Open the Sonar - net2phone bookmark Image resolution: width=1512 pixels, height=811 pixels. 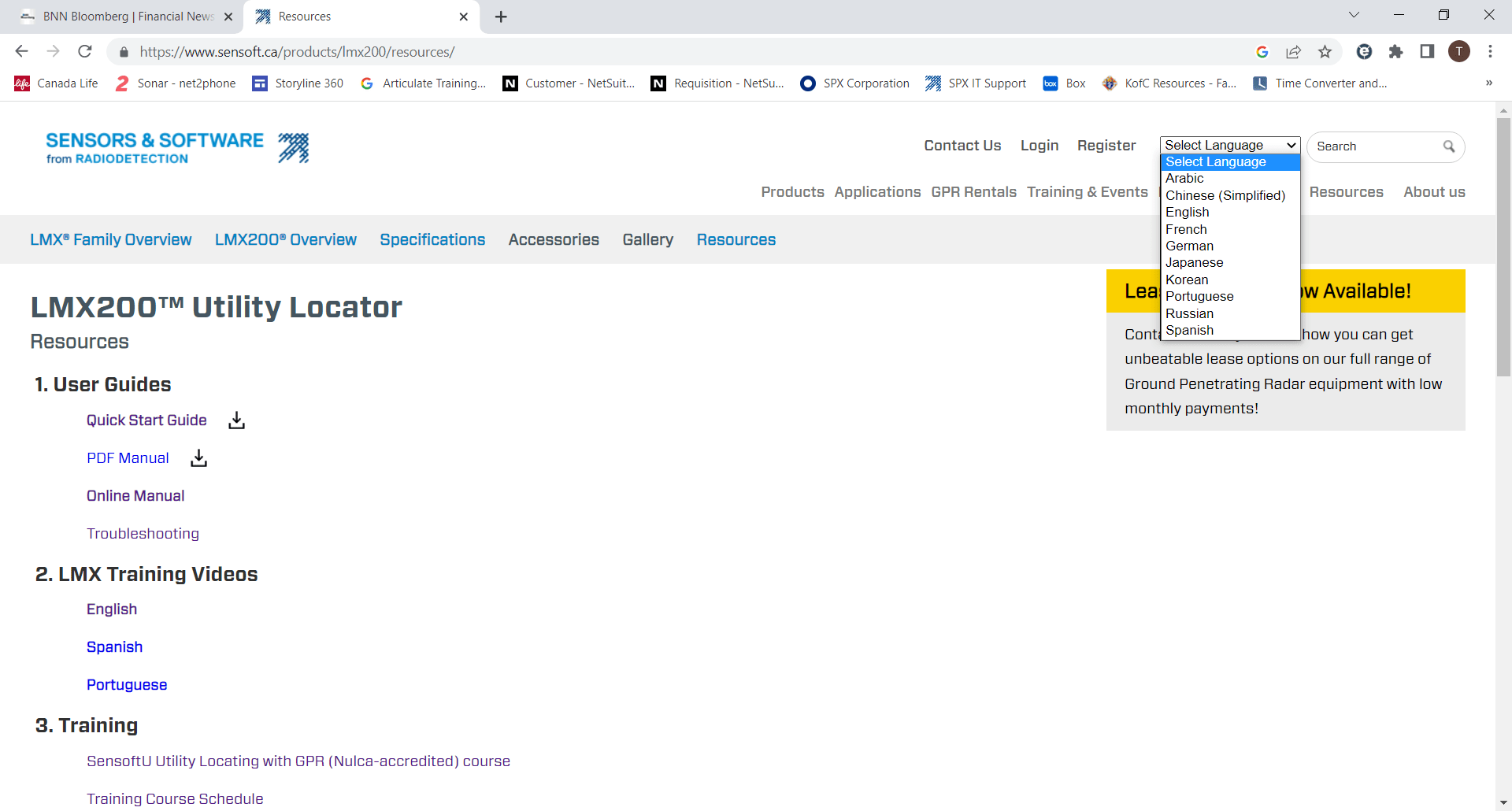pos(175,83)
